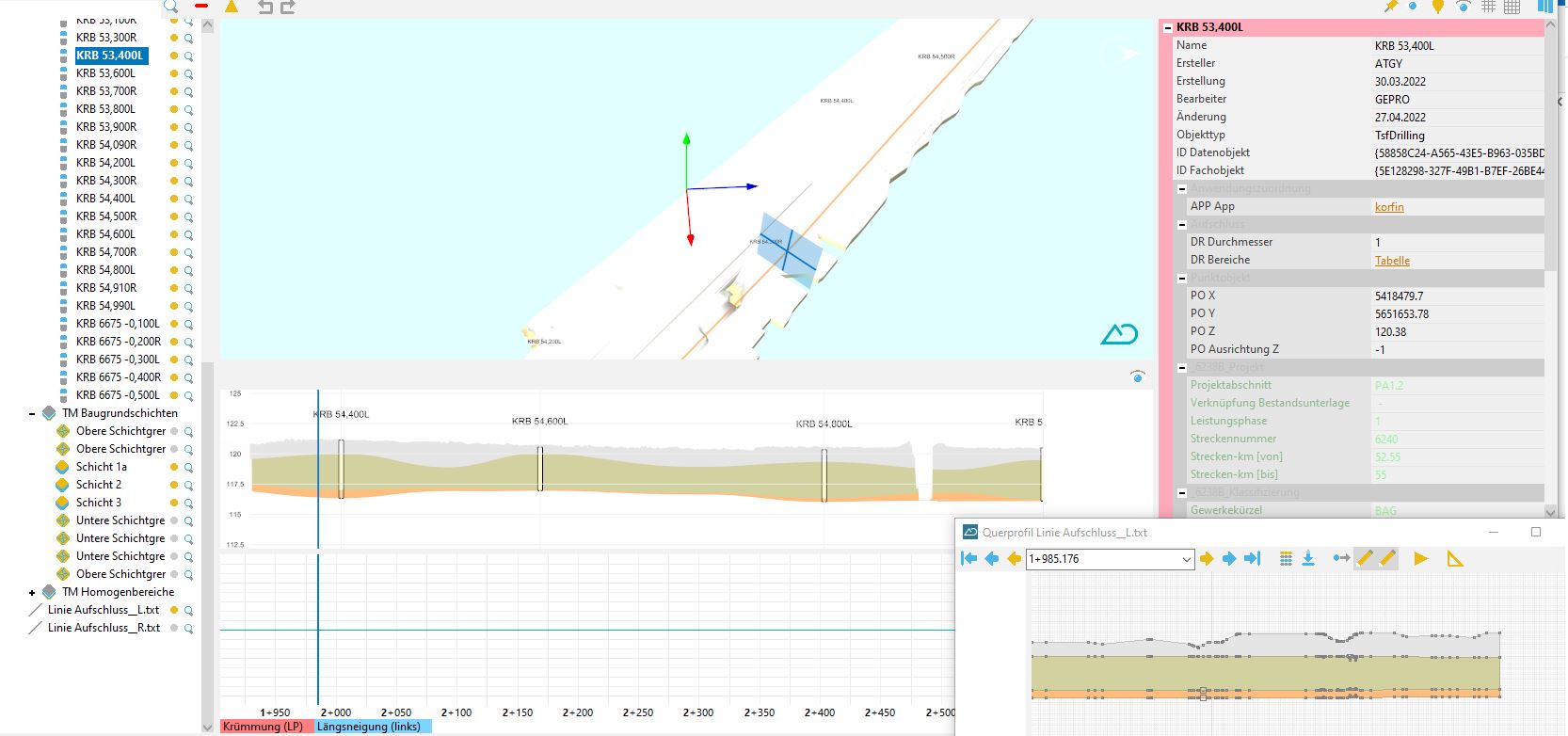The image size is (1568, 736).
Task: Select KRB 54,500R in the tree
Action: (x=106, y=216)
